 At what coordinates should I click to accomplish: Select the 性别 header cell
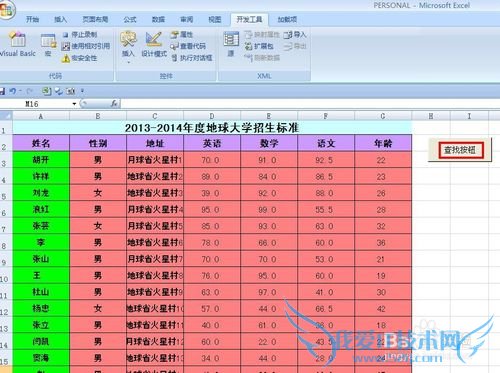point(98,143)
